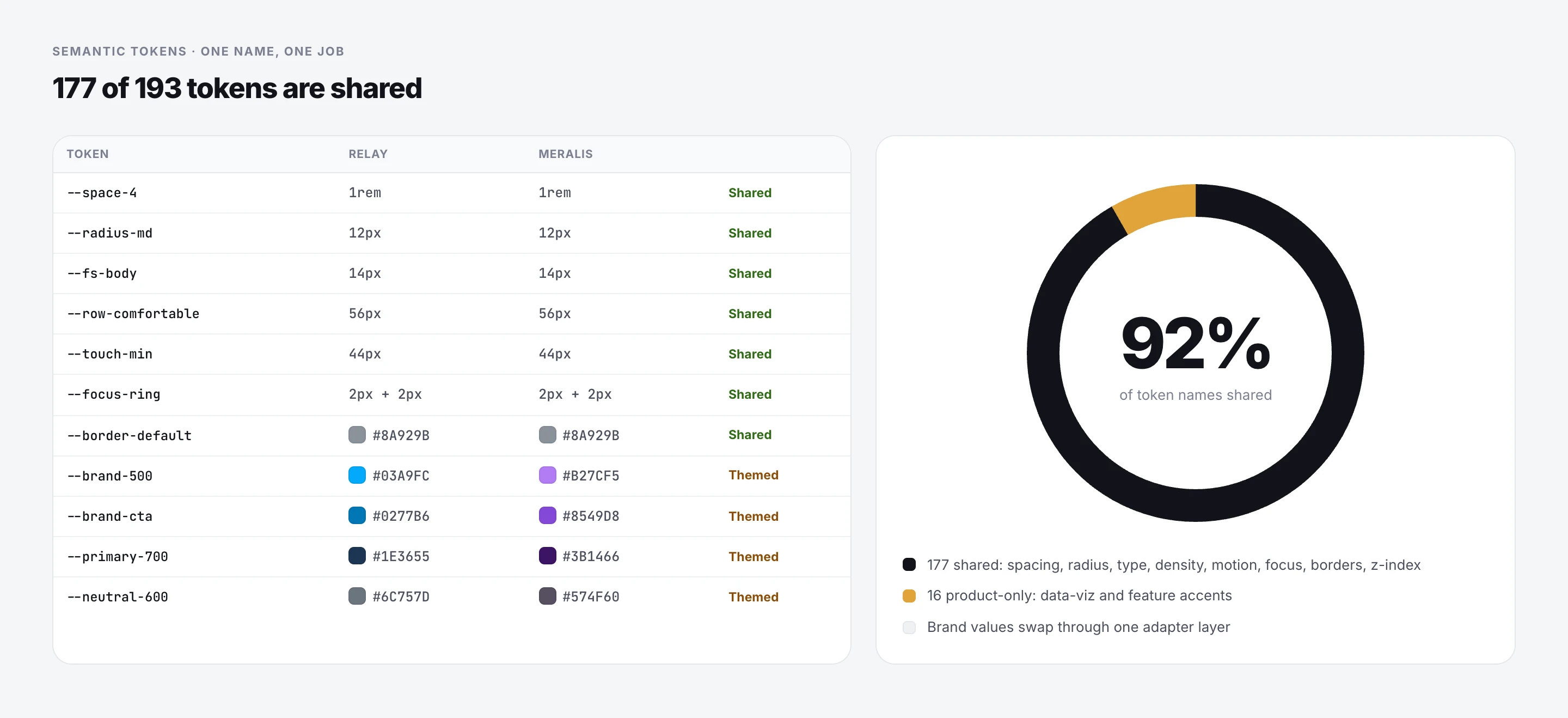
Task: Click the Themed status for --brand-500
Action: (x=754, y=475)
